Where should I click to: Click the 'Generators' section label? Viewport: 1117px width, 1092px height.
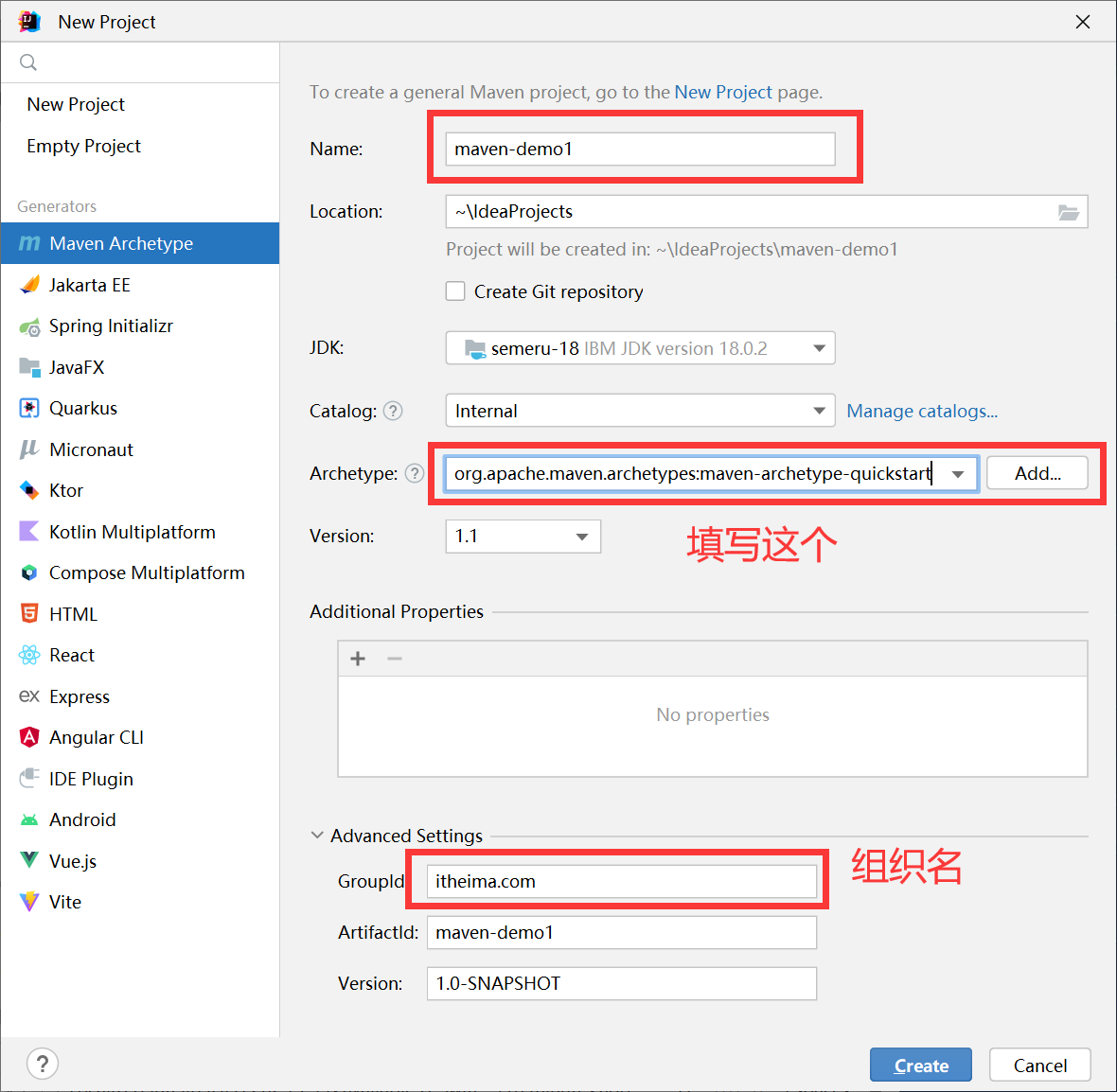57,206
